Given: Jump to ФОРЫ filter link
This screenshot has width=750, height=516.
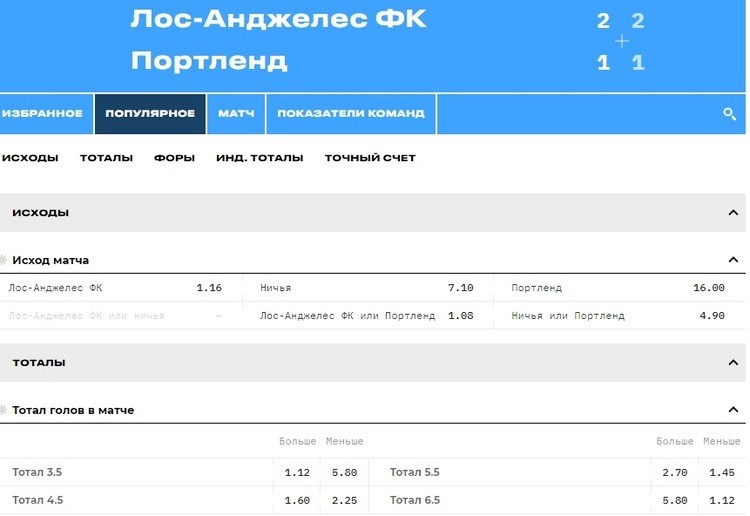Looking at the screenshot, I should (x=174, y=158).
